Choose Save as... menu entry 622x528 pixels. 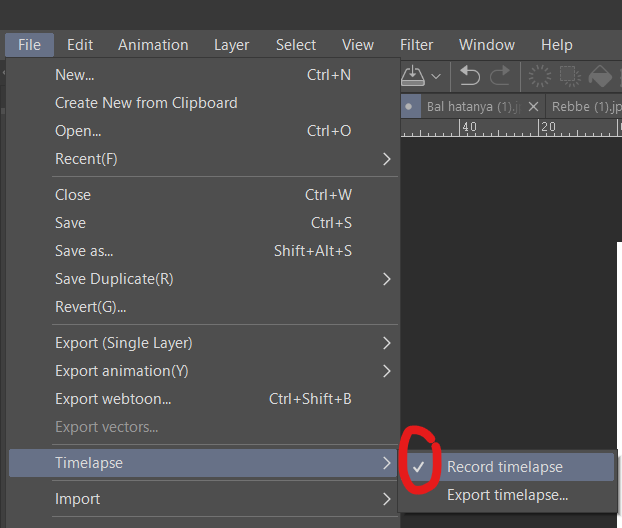click(203, 251)
